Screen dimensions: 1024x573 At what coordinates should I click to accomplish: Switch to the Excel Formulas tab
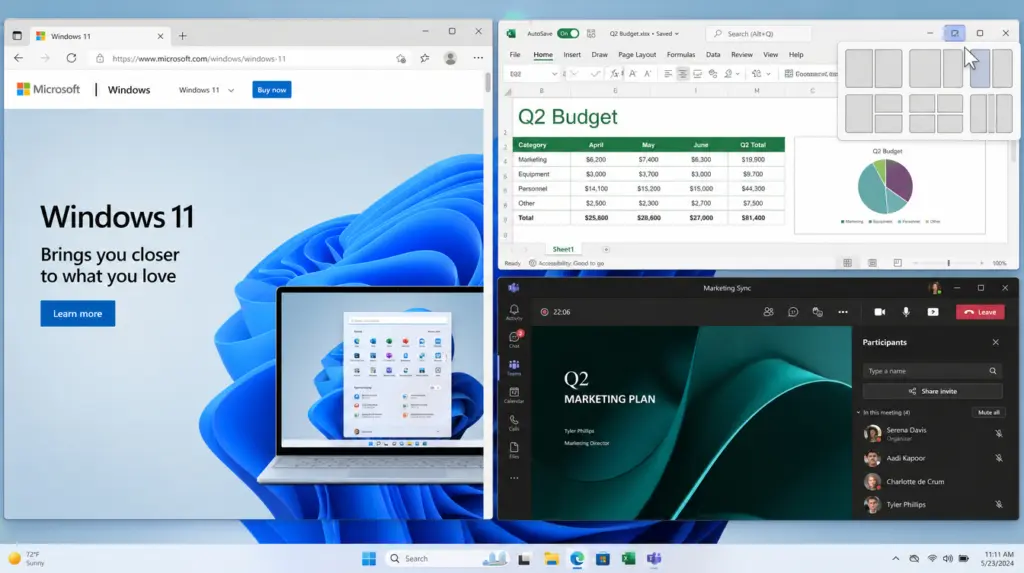coord(680,55)
